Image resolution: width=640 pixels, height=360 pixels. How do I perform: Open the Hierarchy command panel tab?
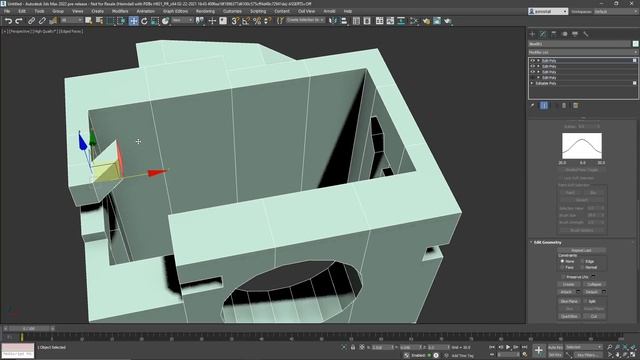[554, 34]
